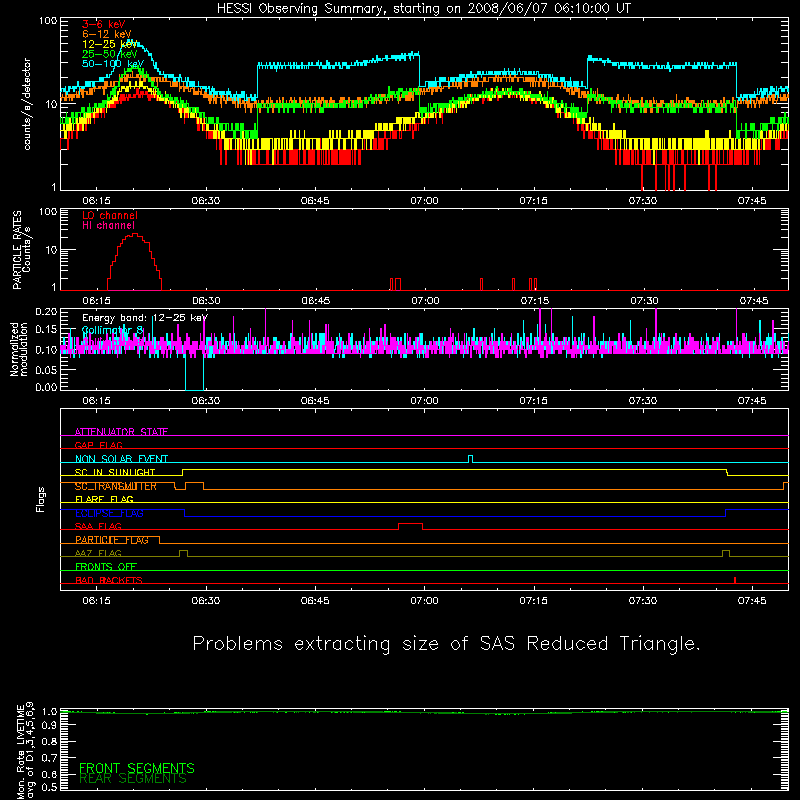The image size is (800, 800).
Task: Click the BAD_PACKETS flag label
Action: 109,580
